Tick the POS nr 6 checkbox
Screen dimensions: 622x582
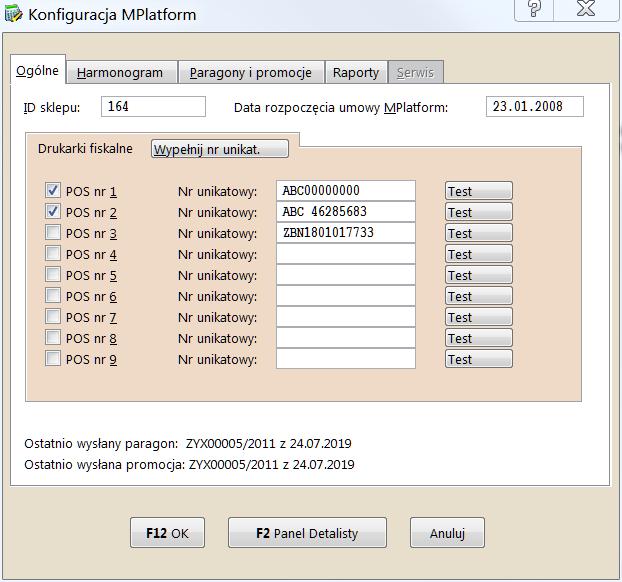click(53, 295)
